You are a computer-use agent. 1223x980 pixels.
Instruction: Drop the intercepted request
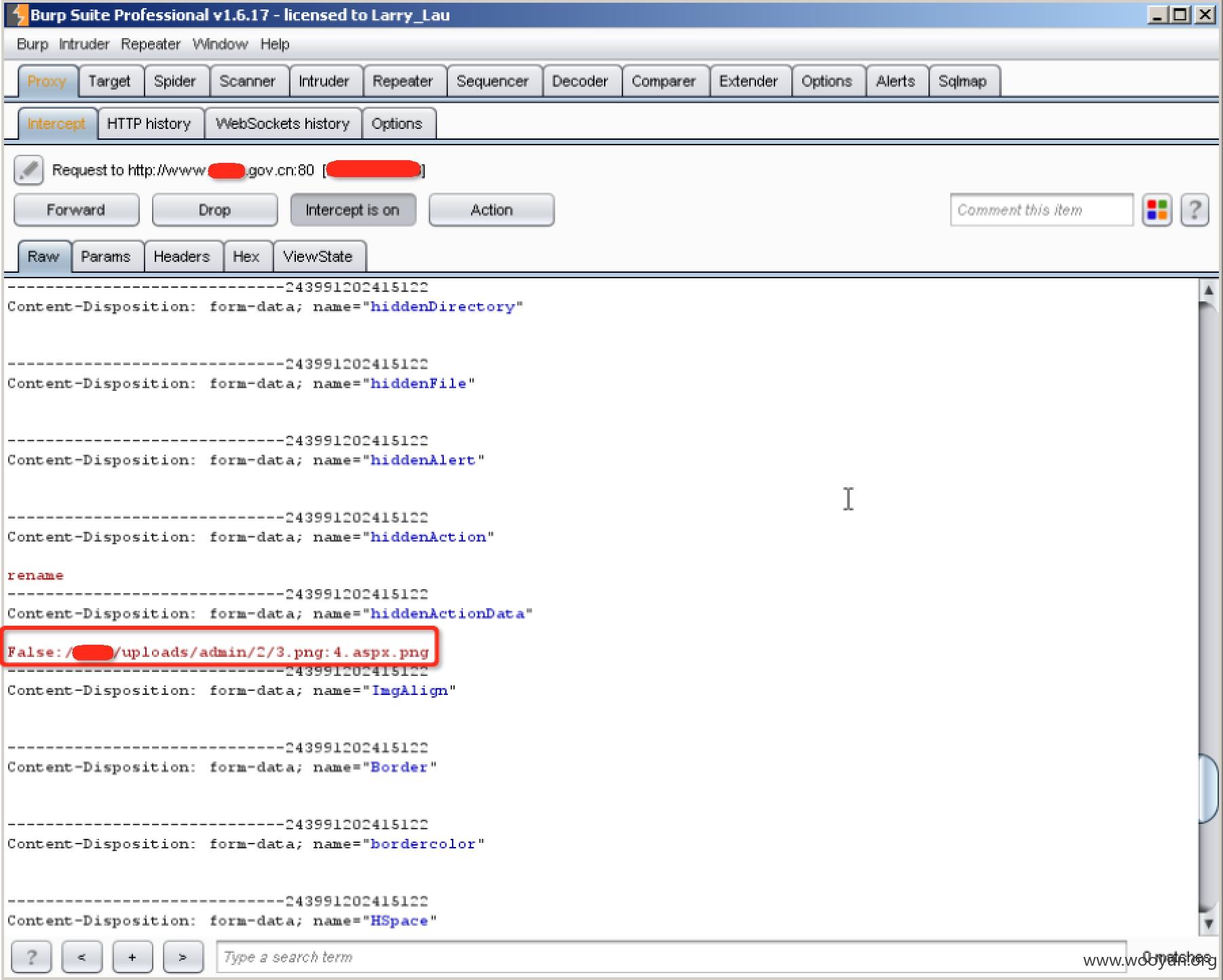[214, 210]
